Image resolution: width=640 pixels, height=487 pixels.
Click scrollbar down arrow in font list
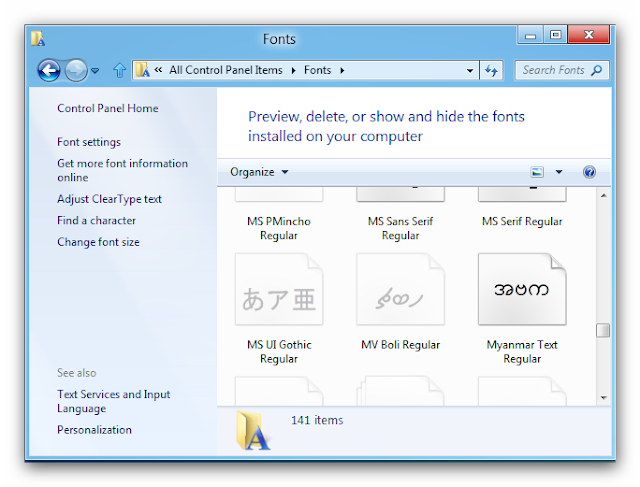(x=603, y=398)
